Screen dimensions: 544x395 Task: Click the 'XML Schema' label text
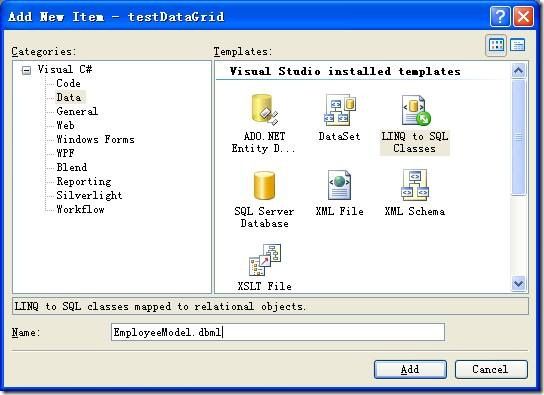click(x=415, y=211)
